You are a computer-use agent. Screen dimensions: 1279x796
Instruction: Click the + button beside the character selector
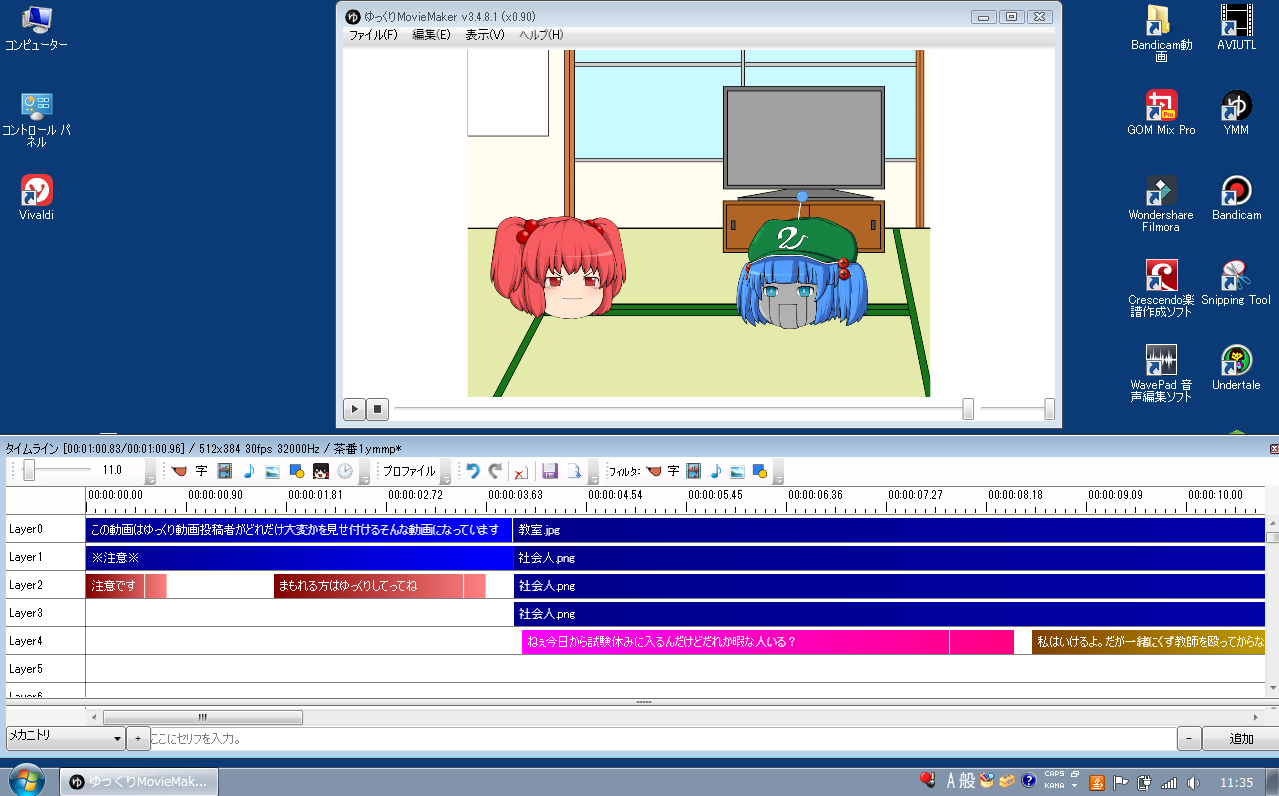[138, 739]
